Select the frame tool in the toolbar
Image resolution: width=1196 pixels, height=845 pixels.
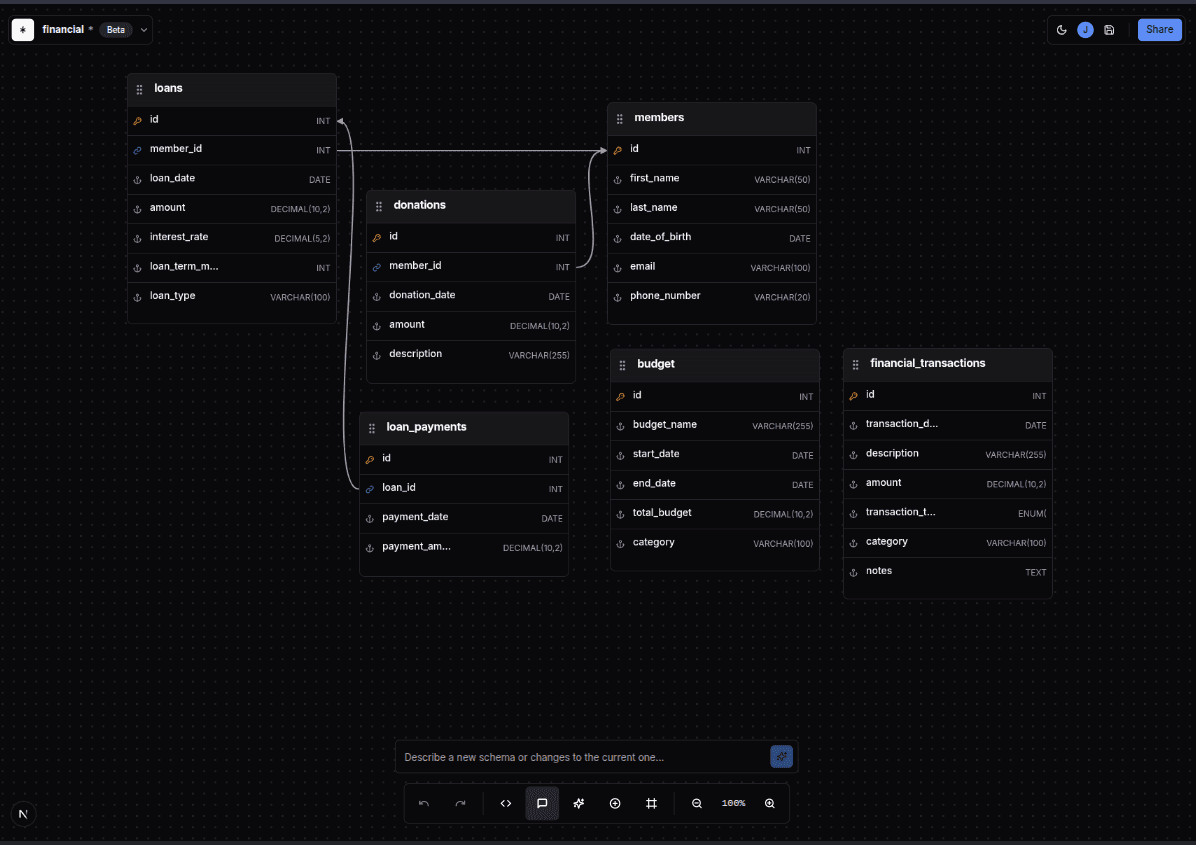651,803
